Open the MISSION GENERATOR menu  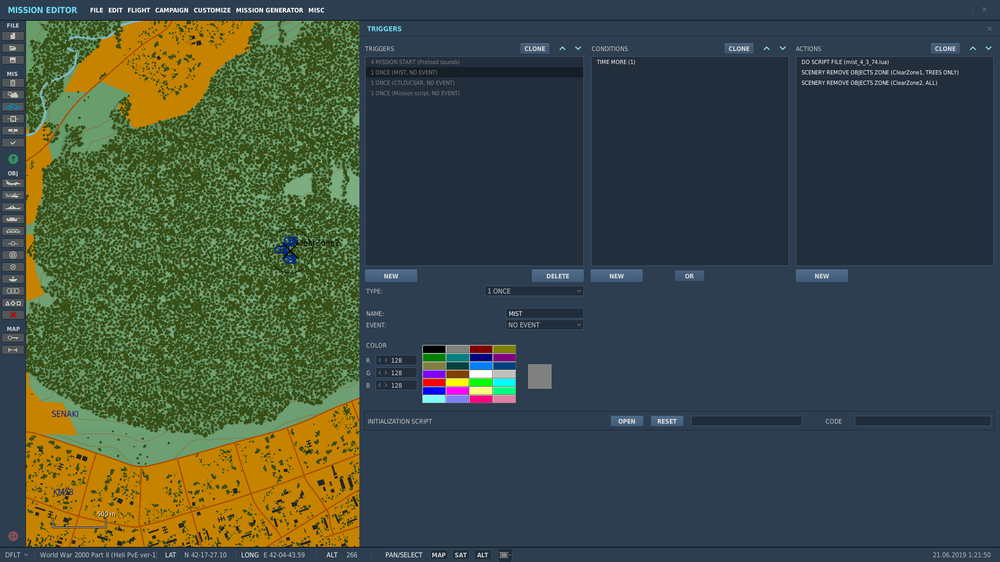pyautogui.click(x=269, y=10)
